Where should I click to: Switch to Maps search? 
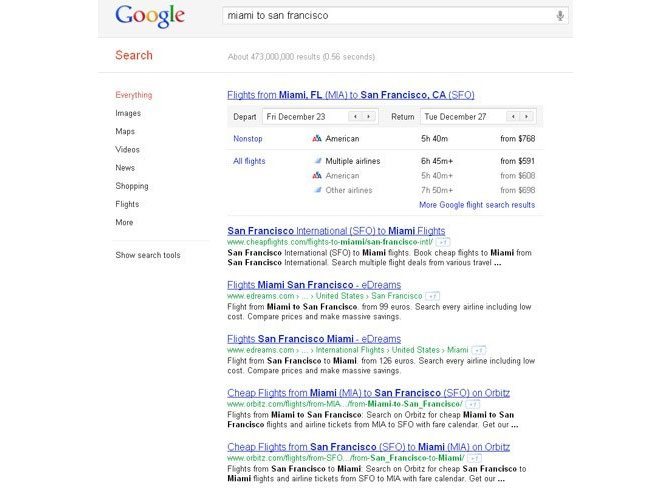point(125,132)
